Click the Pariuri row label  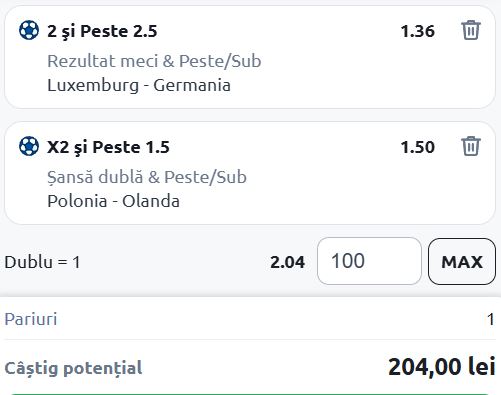coord(31,319)
